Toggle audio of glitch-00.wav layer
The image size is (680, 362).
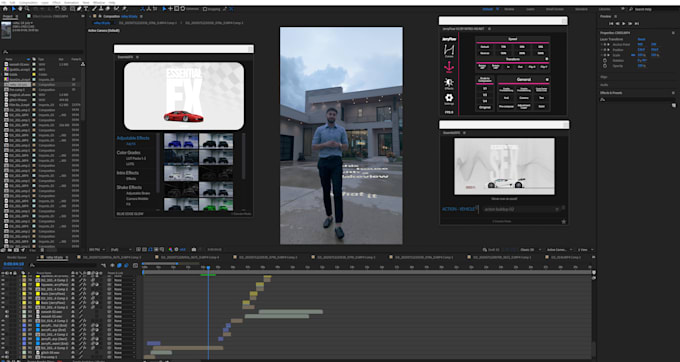pyautogui.click(x=7, y=352)
